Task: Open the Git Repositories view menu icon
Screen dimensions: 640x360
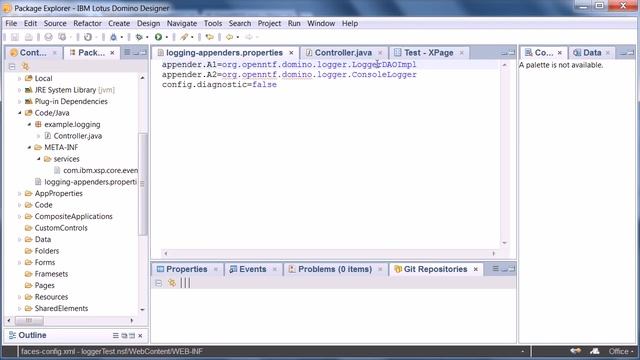Action: (x=495, y=269)
